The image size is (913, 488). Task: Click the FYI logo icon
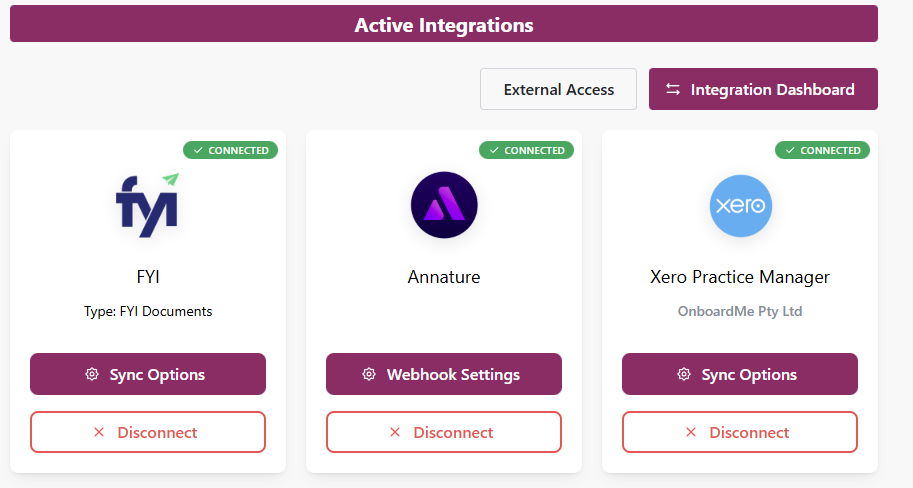(147, 205)
